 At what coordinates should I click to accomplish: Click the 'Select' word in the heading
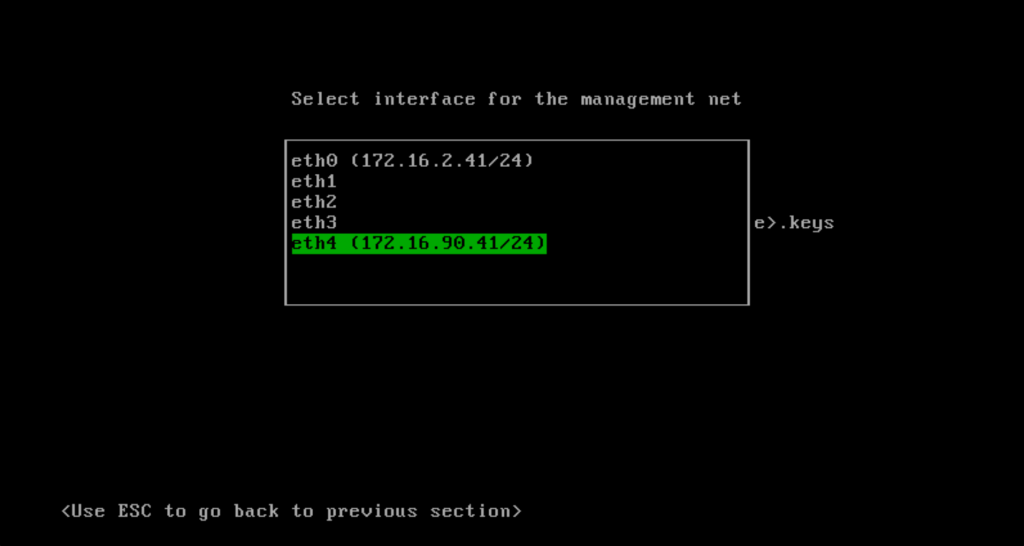tap(322, 99)
